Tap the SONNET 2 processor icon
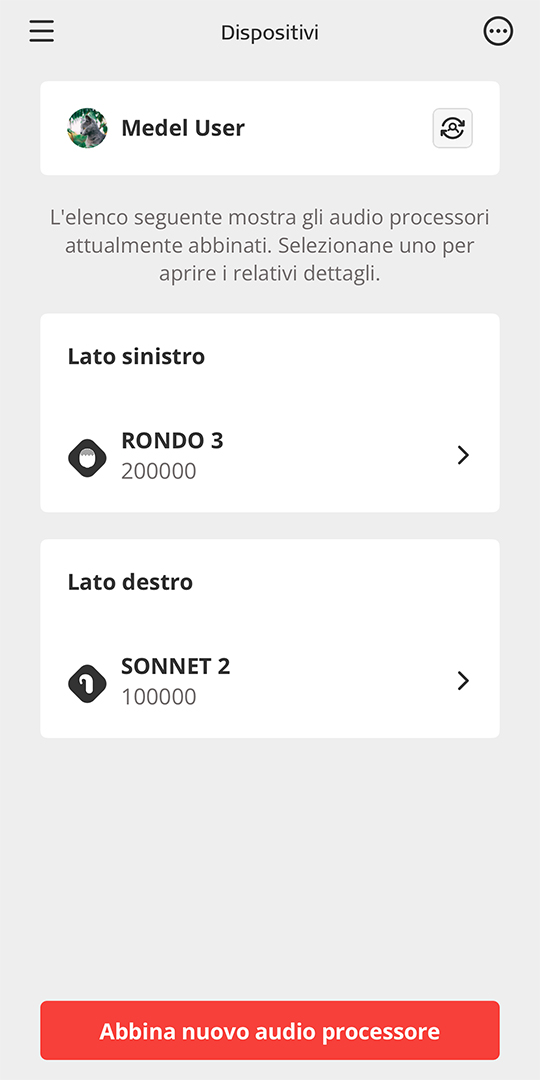 tap(87, 684)
